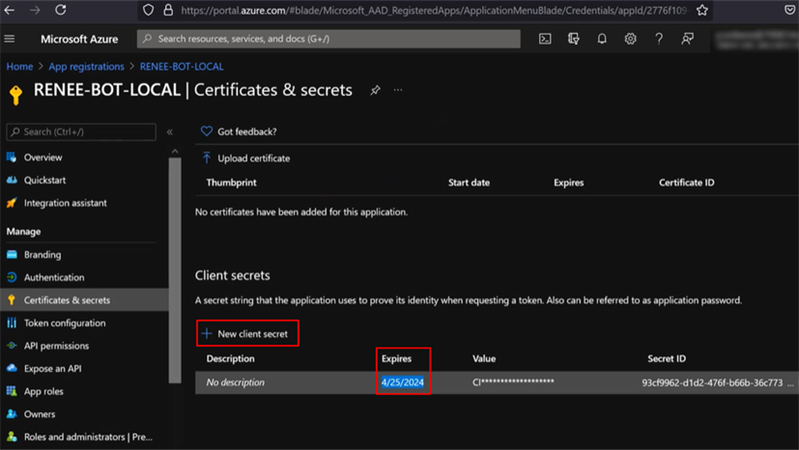Collapse the sidebar with the double chevron
The height and width of the screenshot is (450, 799).
click(x=170, y=132)
